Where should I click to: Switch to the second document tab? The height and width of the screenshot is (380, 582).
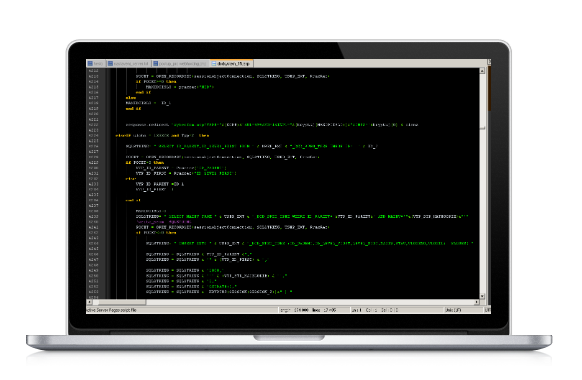tap(129, 63)
